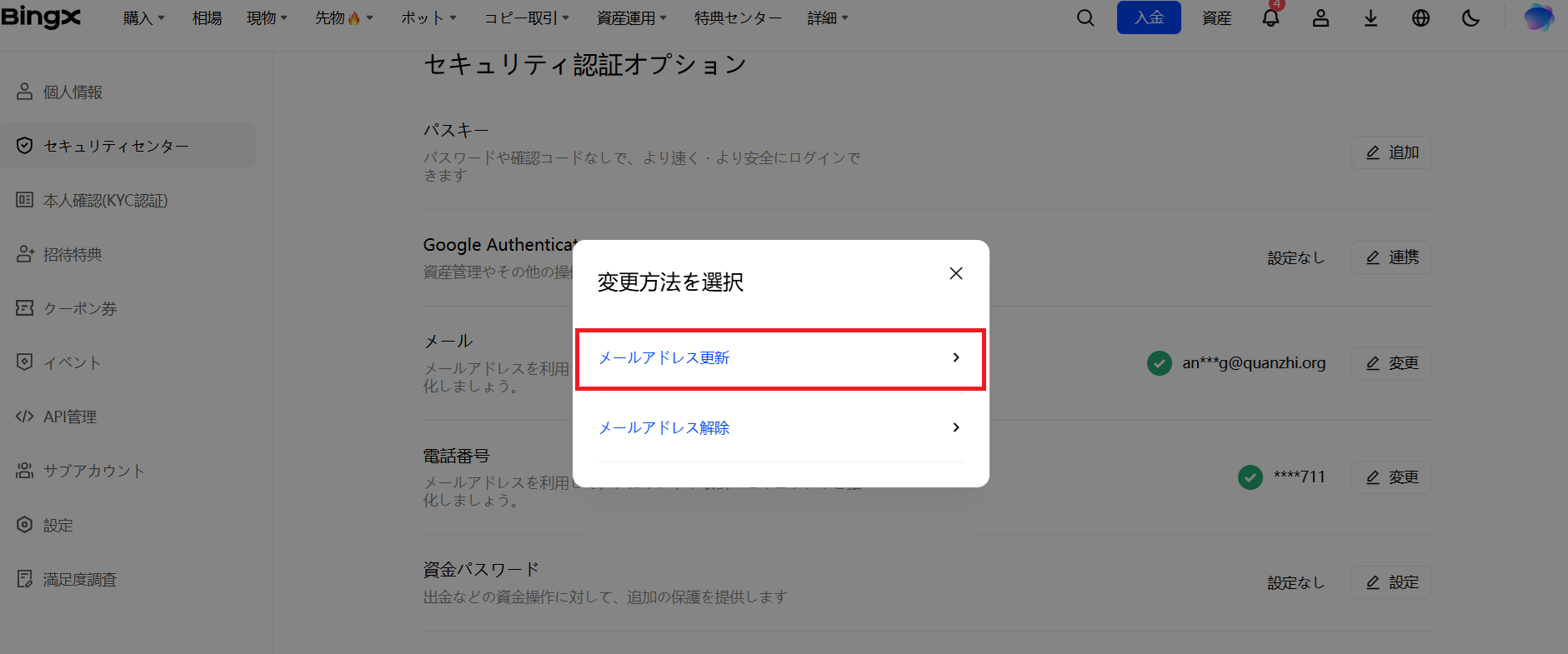Click the user profile icon in header
This screenshot has height=654, width=1568.
click(x=1320, y=18)
